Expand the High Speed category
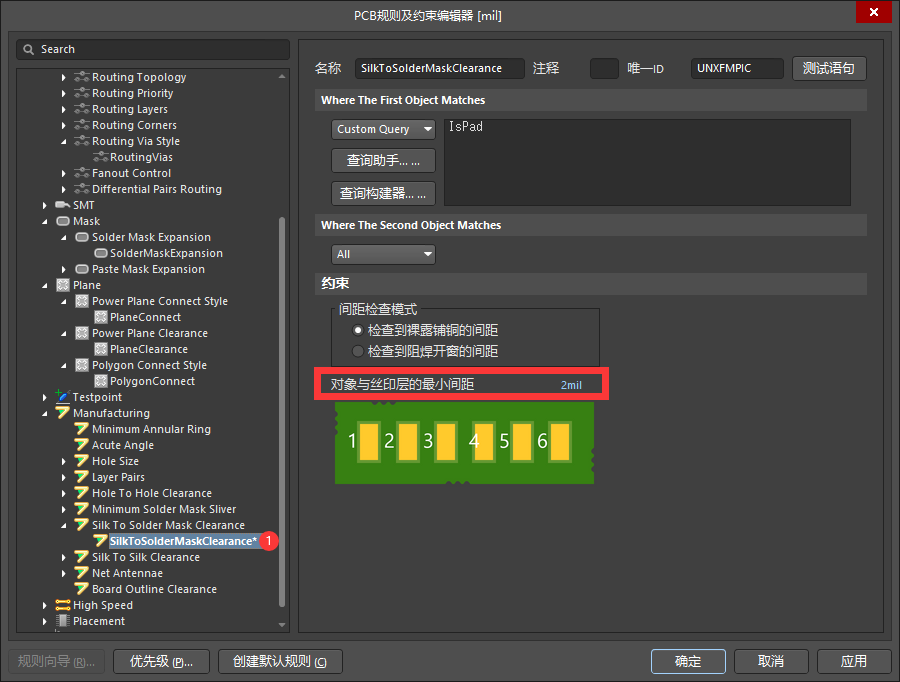Viewport: 900px width, 682px height. pos(45,605)
